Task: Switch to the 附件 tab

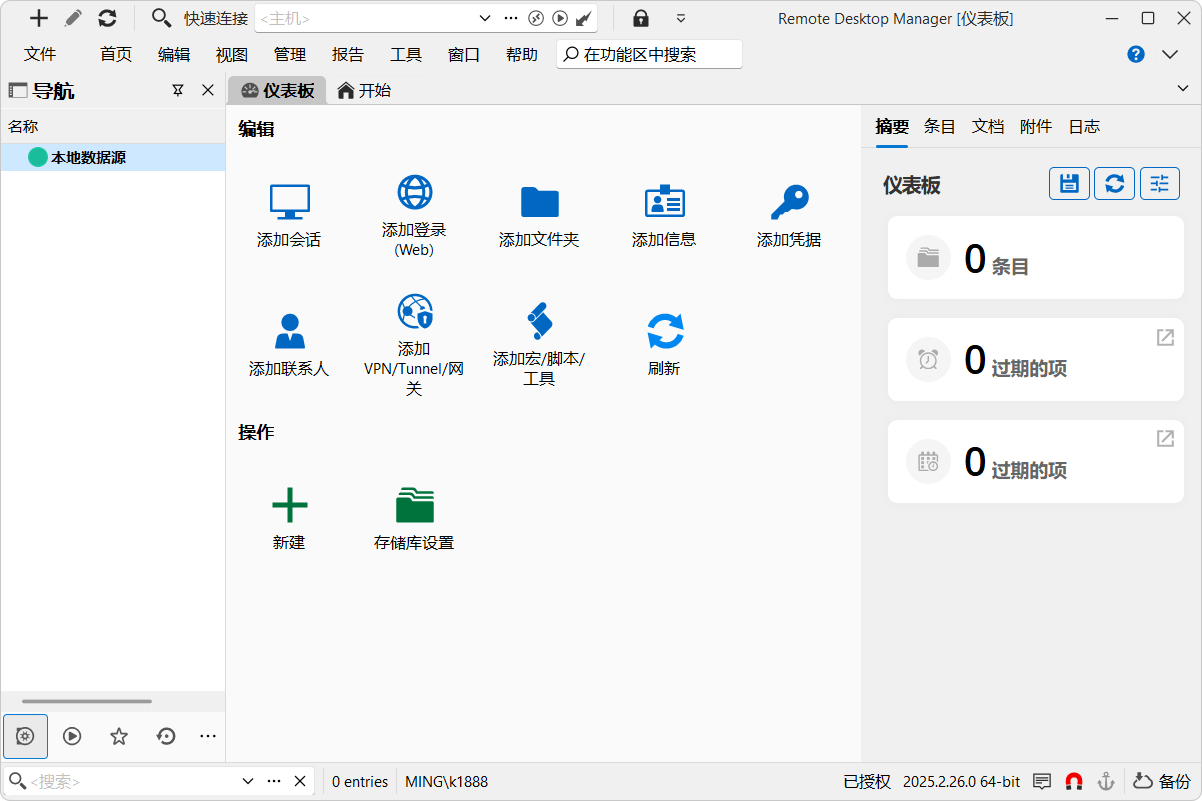Action: (1036, 126)
